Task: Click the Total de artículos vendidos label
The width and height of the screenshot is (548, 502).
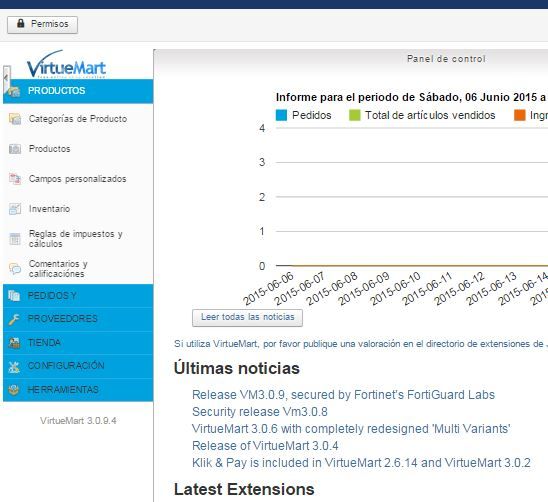Action: (430, 115)
